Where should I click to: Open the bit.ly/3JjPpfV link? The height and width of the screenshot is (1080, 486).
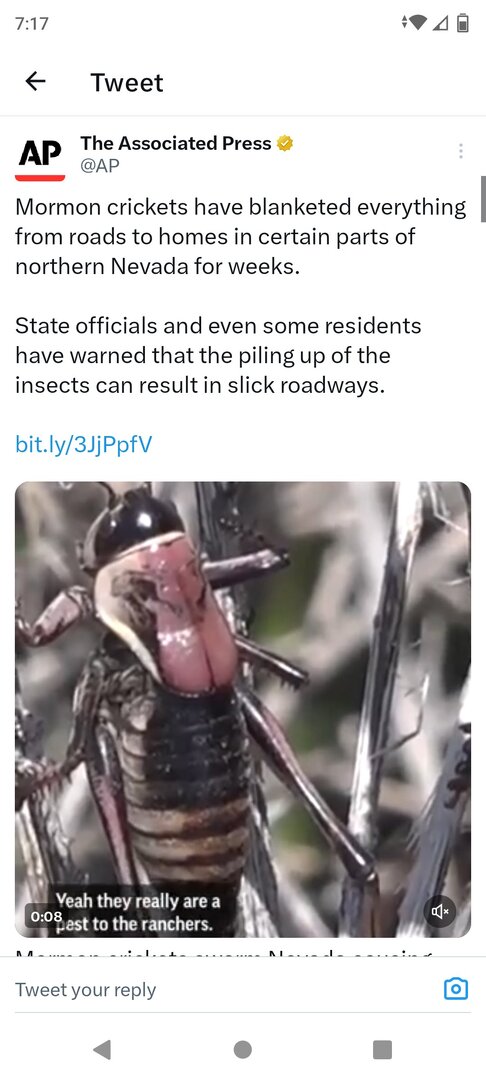tap(83, 444)
